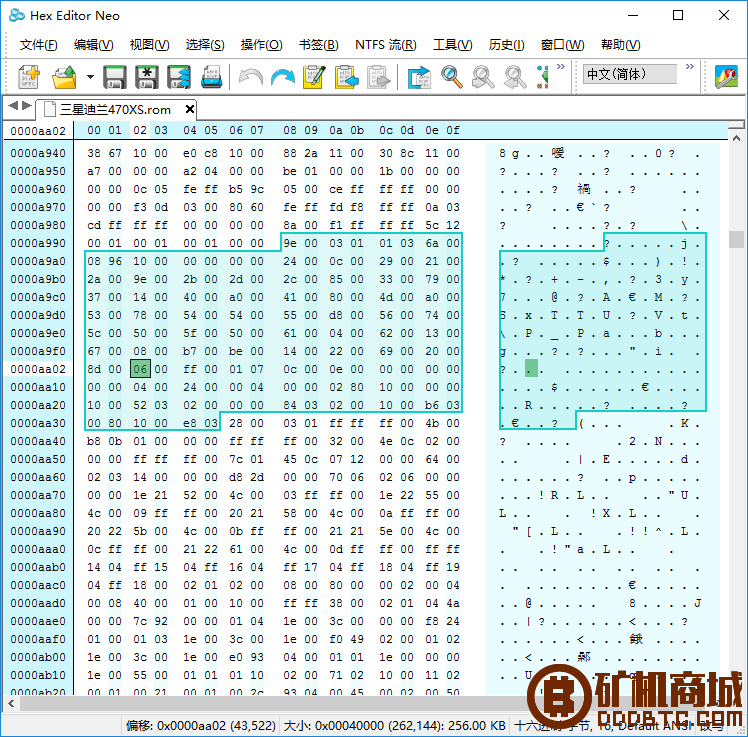
Task: Click the settings tools icon at far right
Action: 727,77
